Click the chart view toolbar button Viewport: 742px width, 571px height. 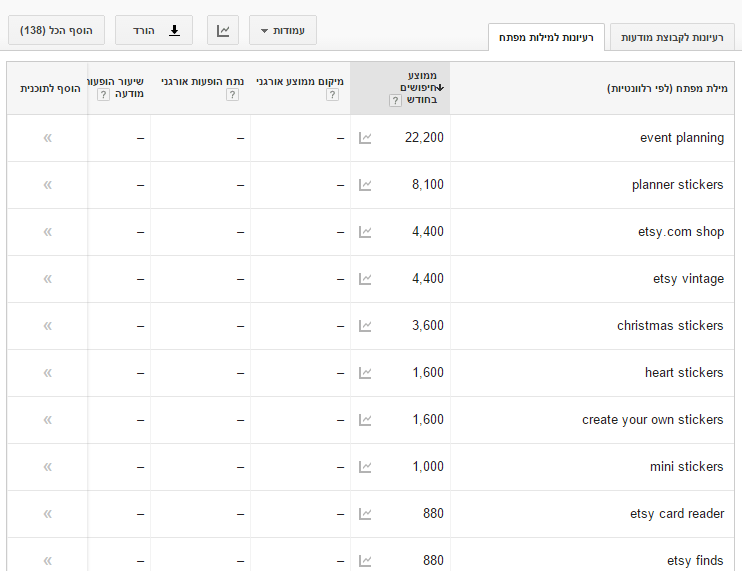[223, 31]
